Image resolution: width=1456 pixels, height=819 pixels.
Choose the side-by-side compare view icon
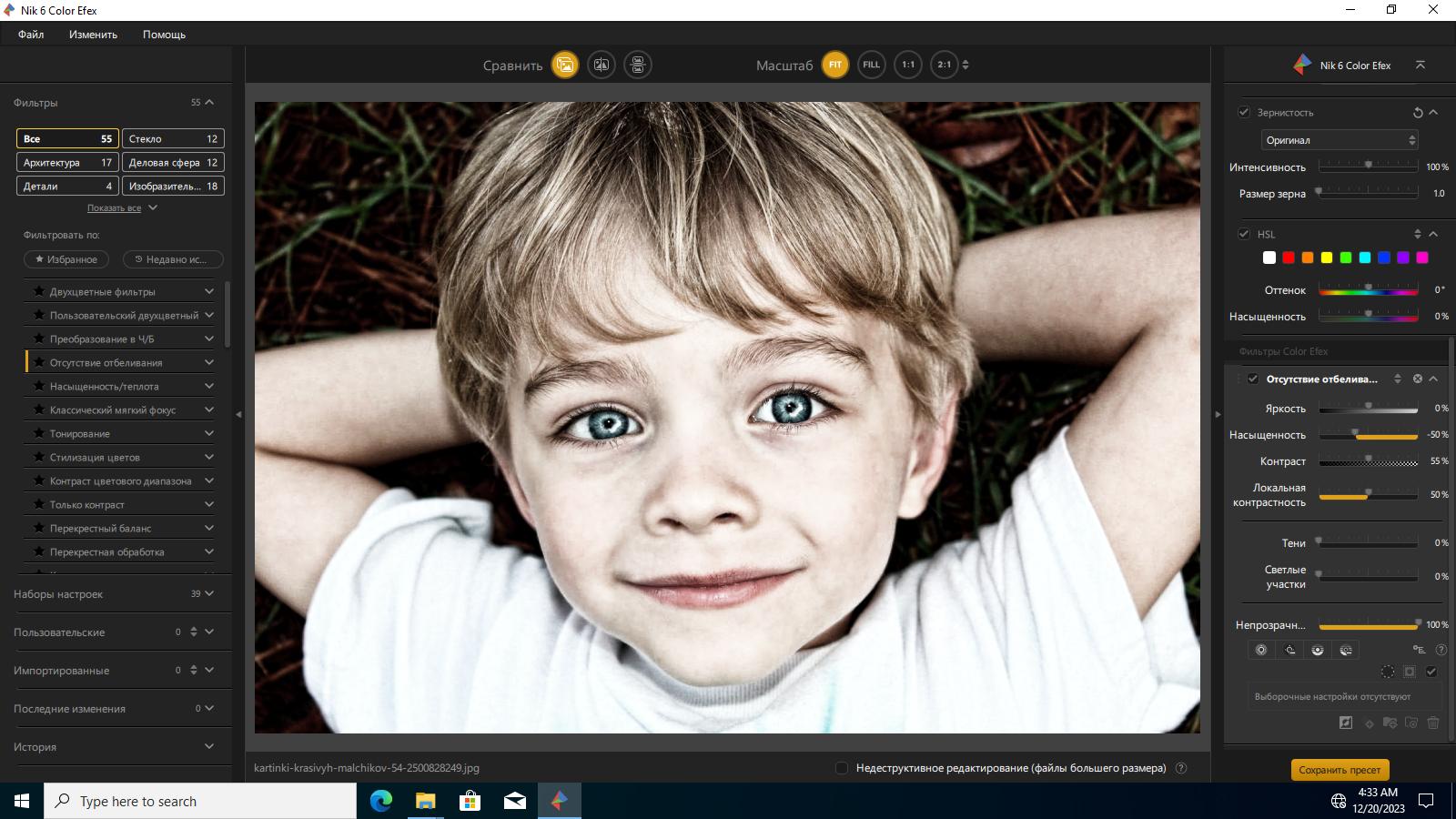[638, 65]
